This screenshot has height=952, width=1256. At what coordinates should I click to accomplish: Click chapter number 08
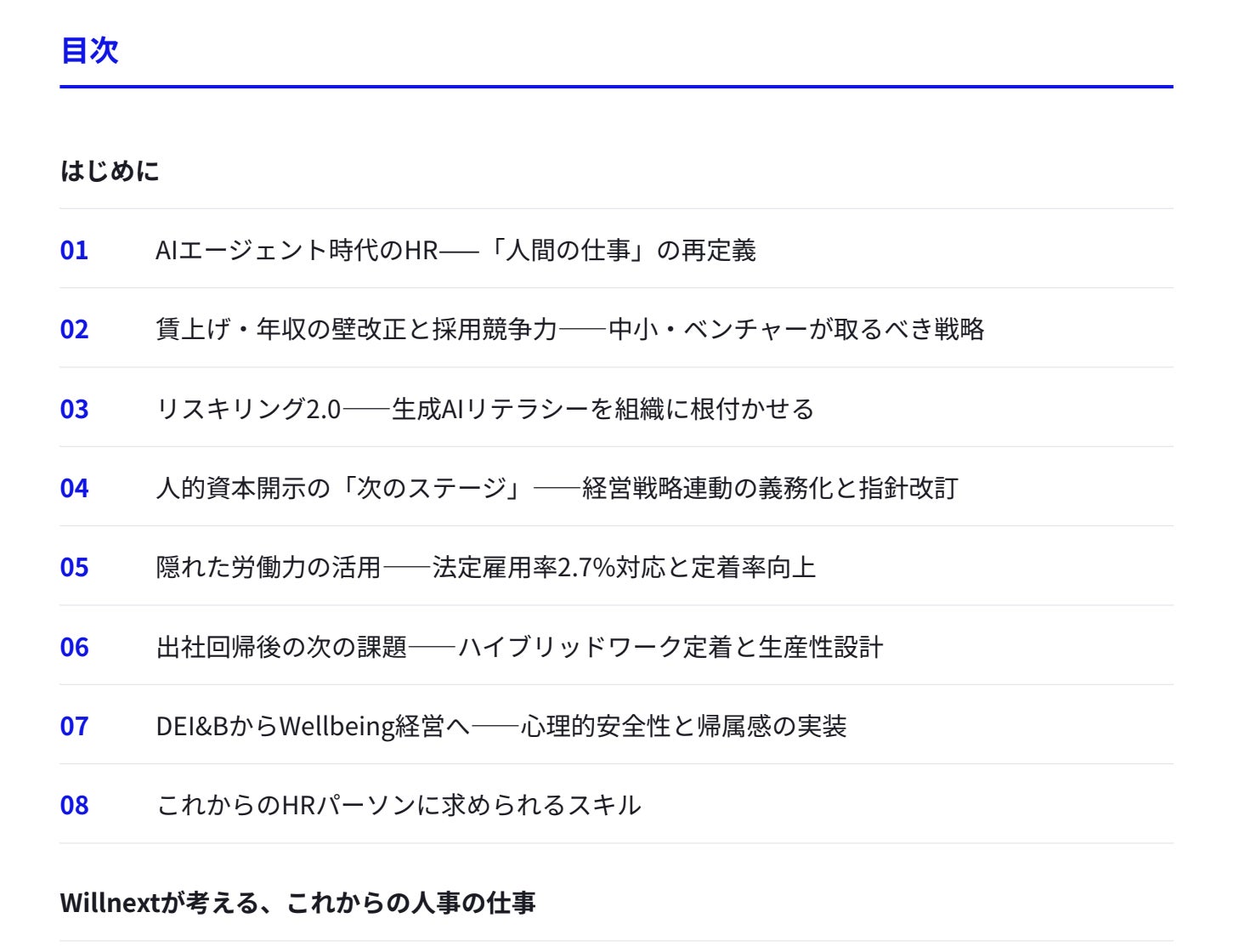pyautogui.click(x=74, y=806)
